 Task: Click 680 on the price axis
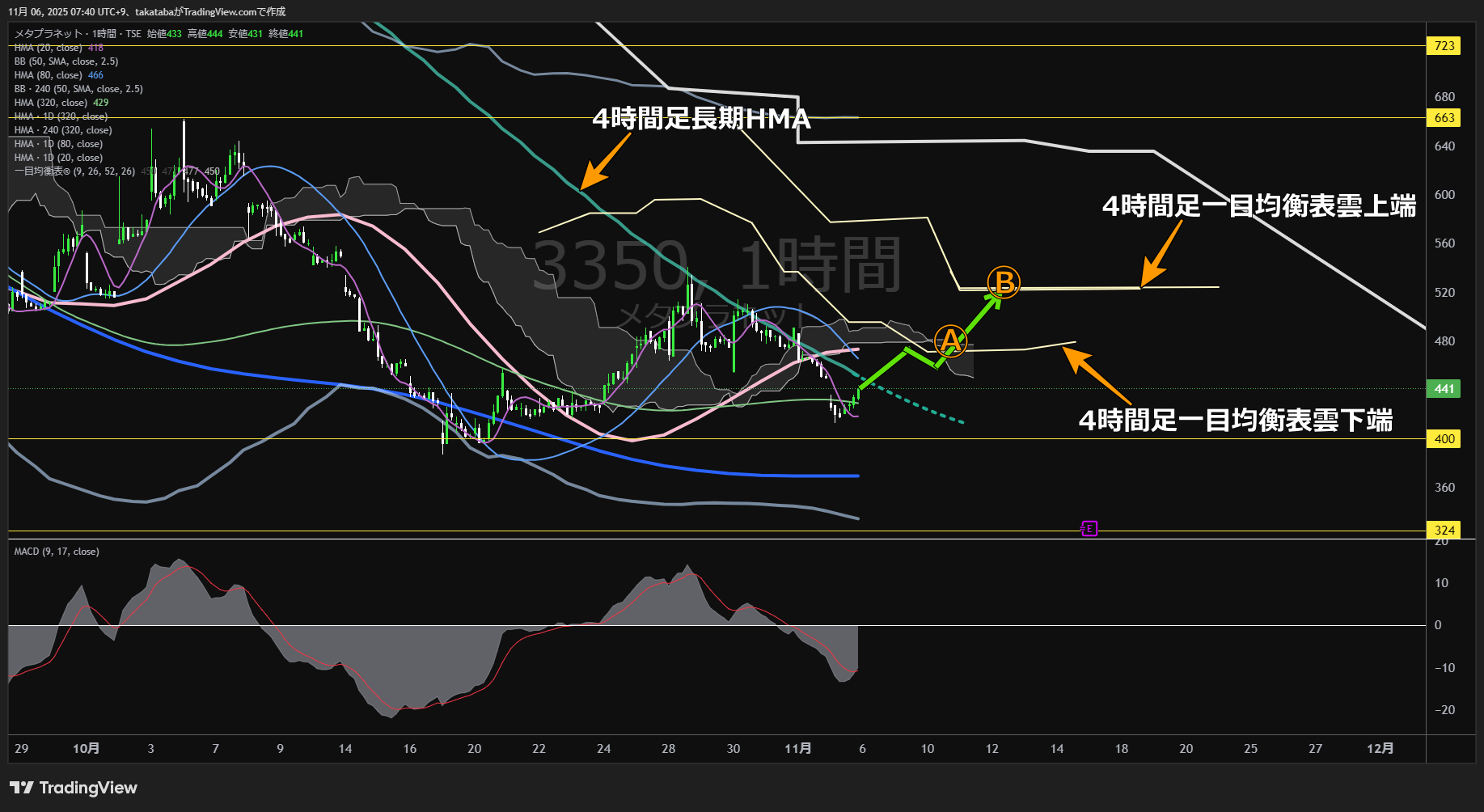(1444, 97)
